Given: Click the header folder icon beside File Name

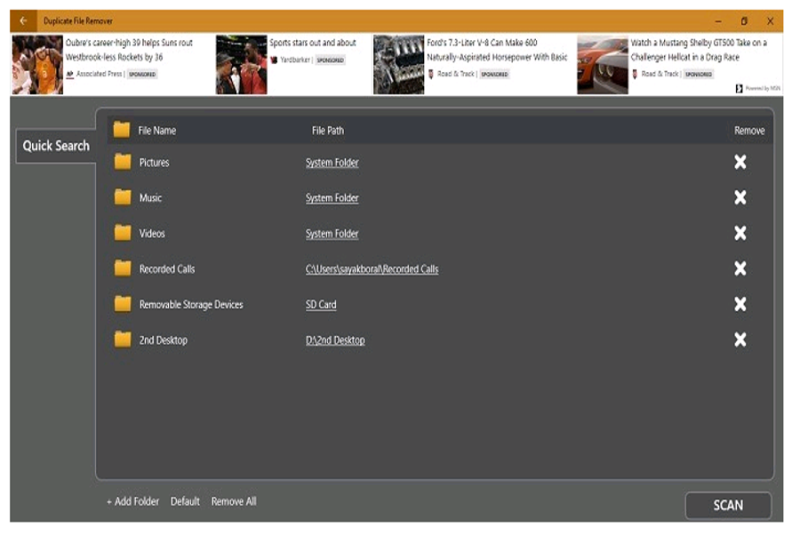Looking at the screenshot, I should [x=121, y=130].
